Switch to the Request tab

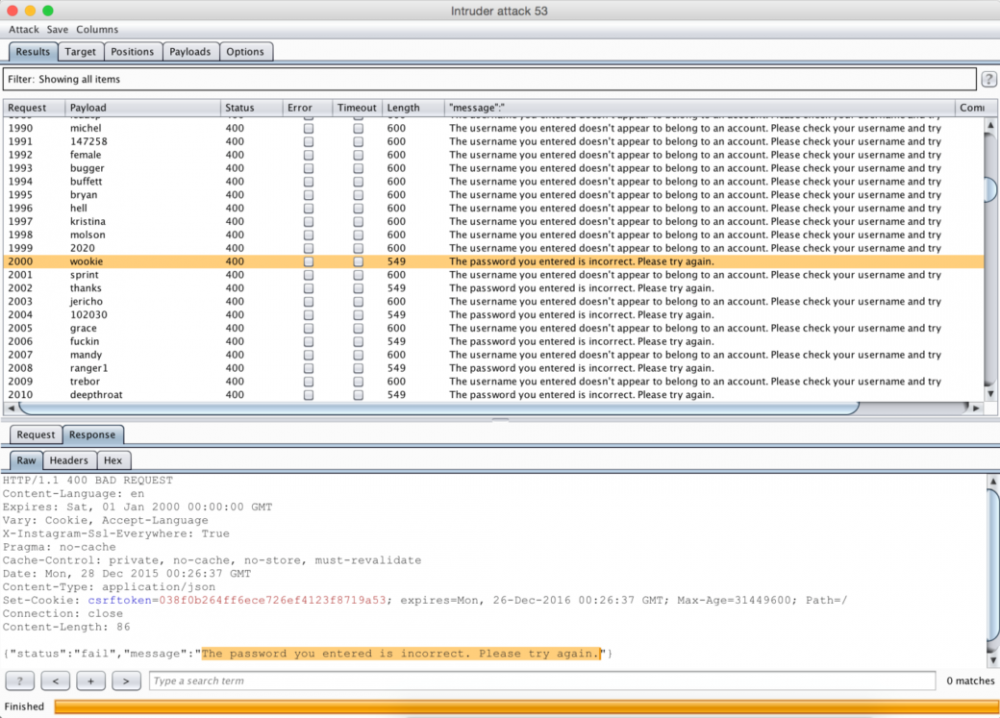[x=36, y=435]
